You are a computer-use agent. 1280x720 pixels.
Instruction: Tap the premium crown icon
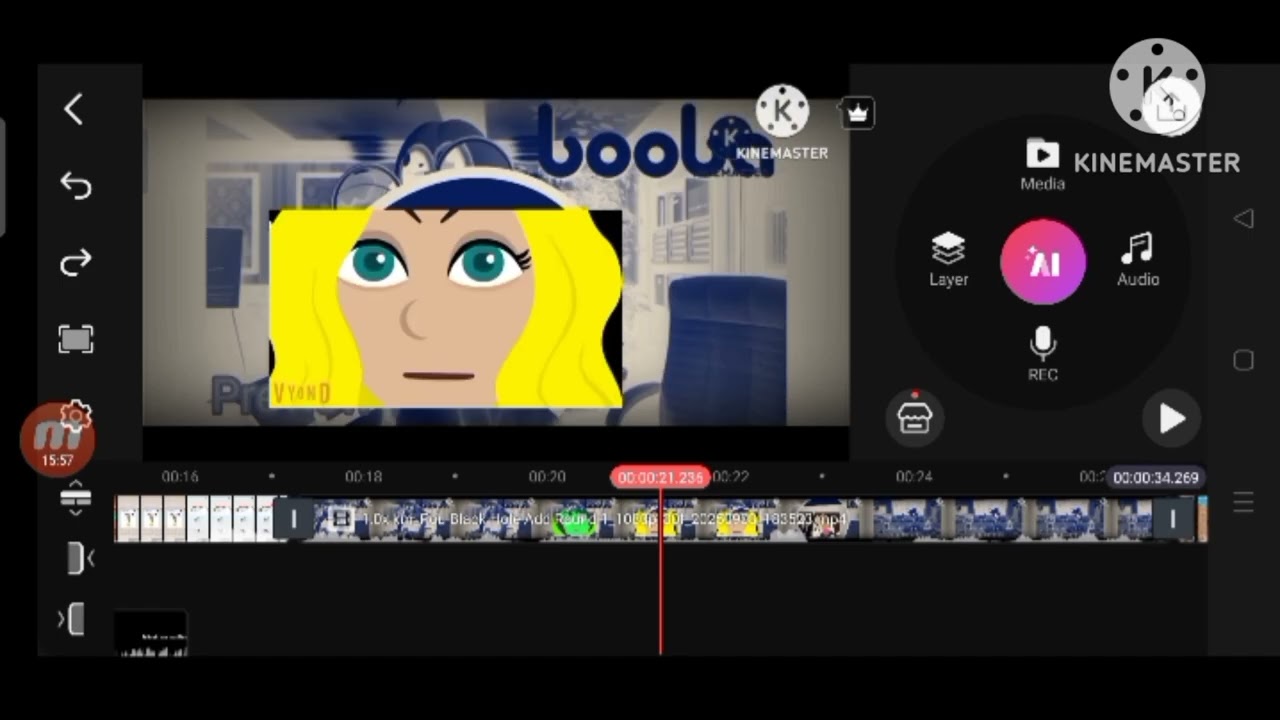[857, 112]
